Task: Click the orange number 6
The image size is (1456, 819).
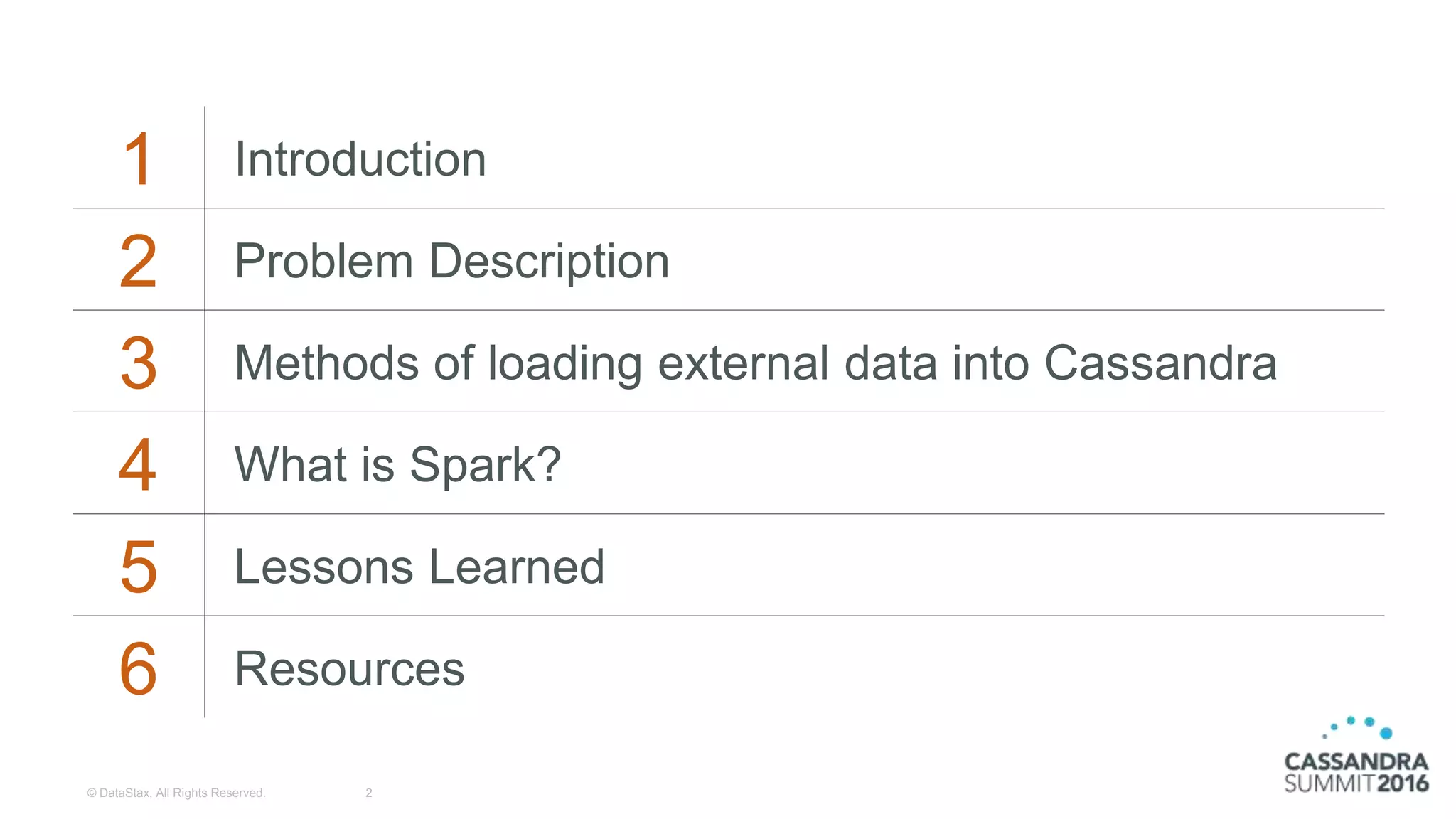Action: (138, 668)
